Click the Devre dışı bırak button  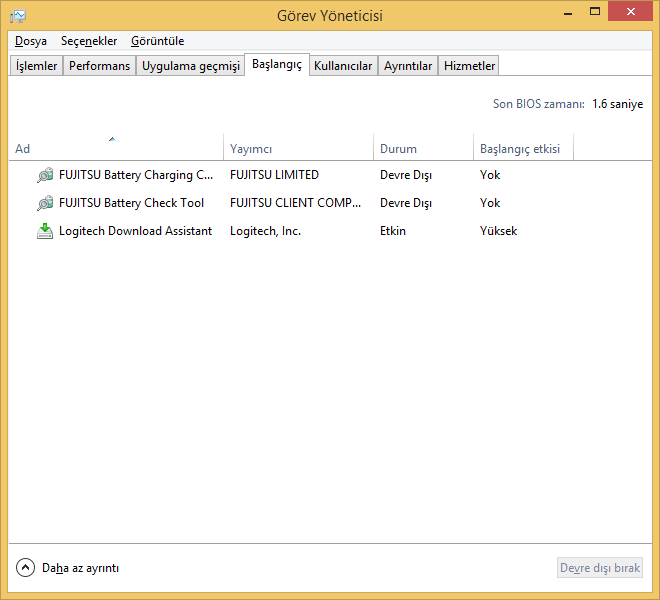[x=600, y=568]
